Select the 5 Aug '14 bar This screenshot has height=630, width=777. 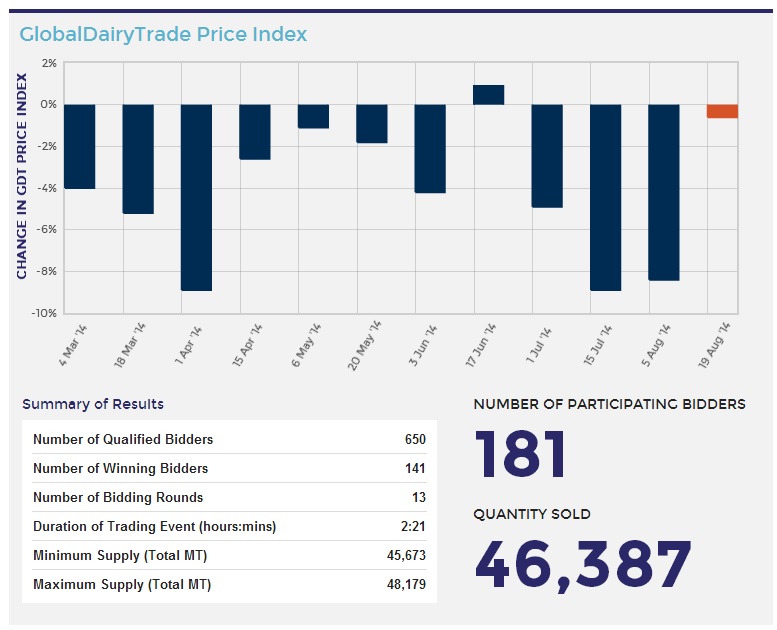tap(663, 192)
